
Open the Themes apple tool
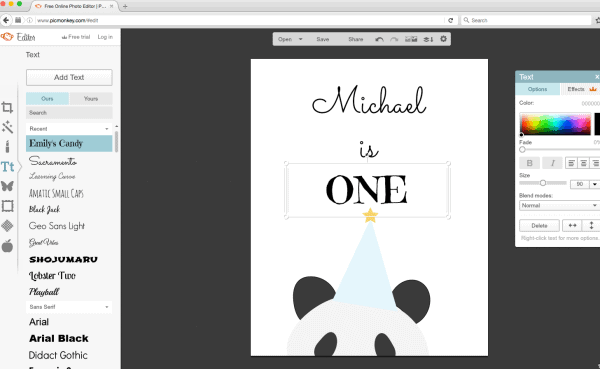7,246
